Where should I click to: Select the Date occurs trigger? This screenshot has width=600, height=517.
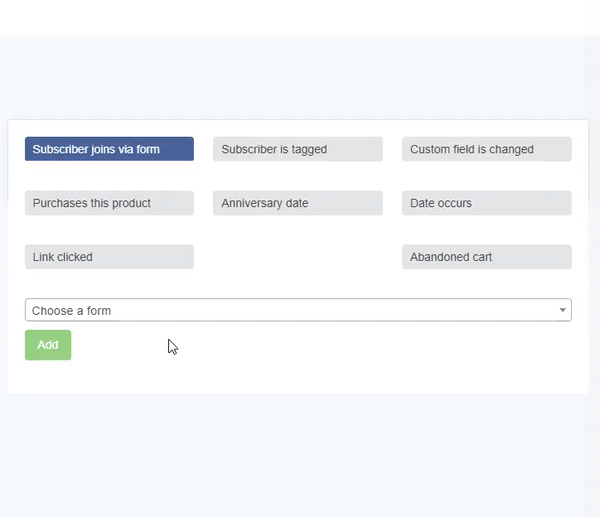point(487,203)
